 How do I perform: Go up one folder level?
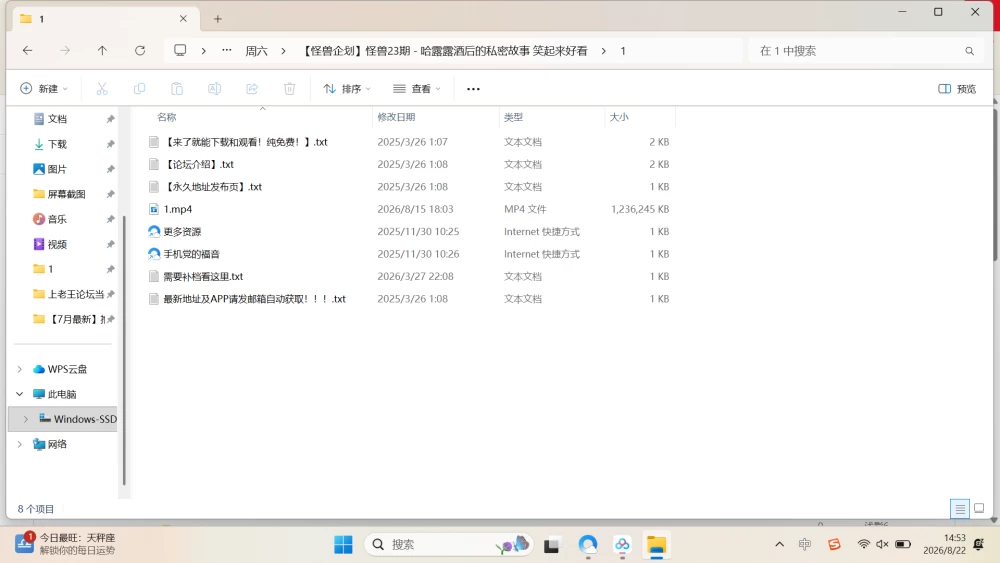coord(102,51)
